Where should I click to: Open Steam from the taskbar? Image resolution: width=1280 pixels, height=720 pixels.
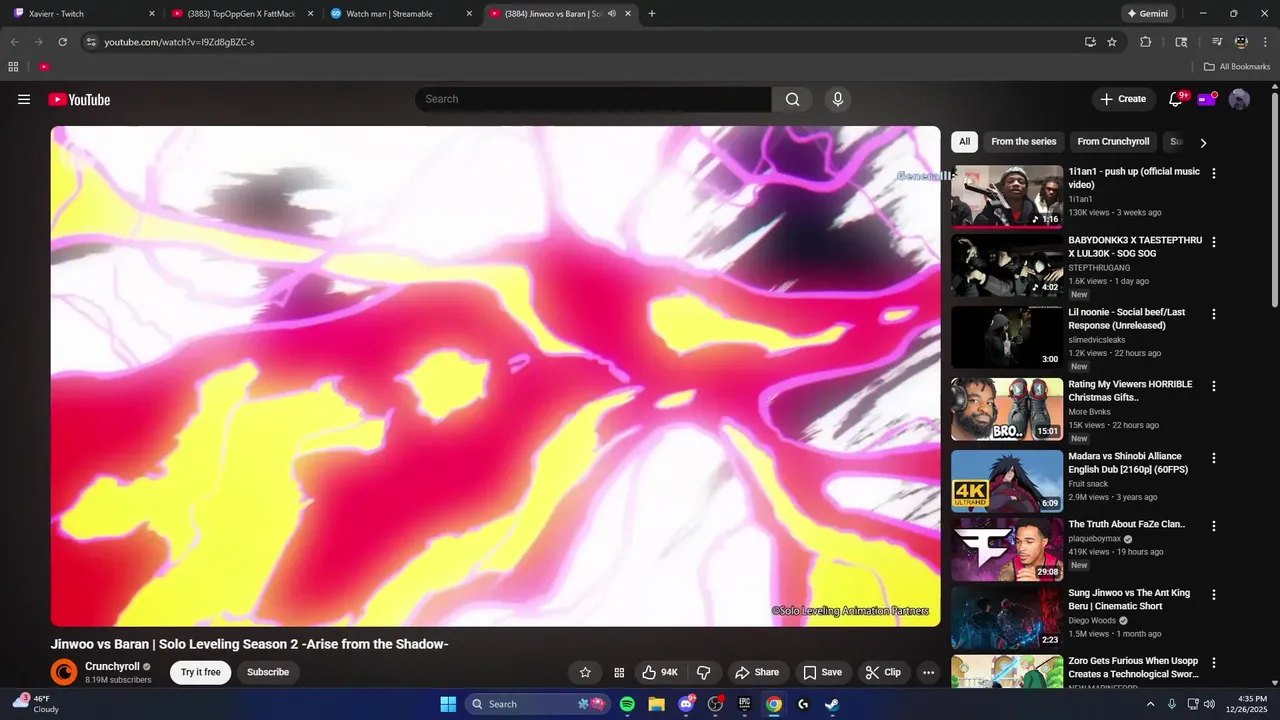tap(832, 704)
